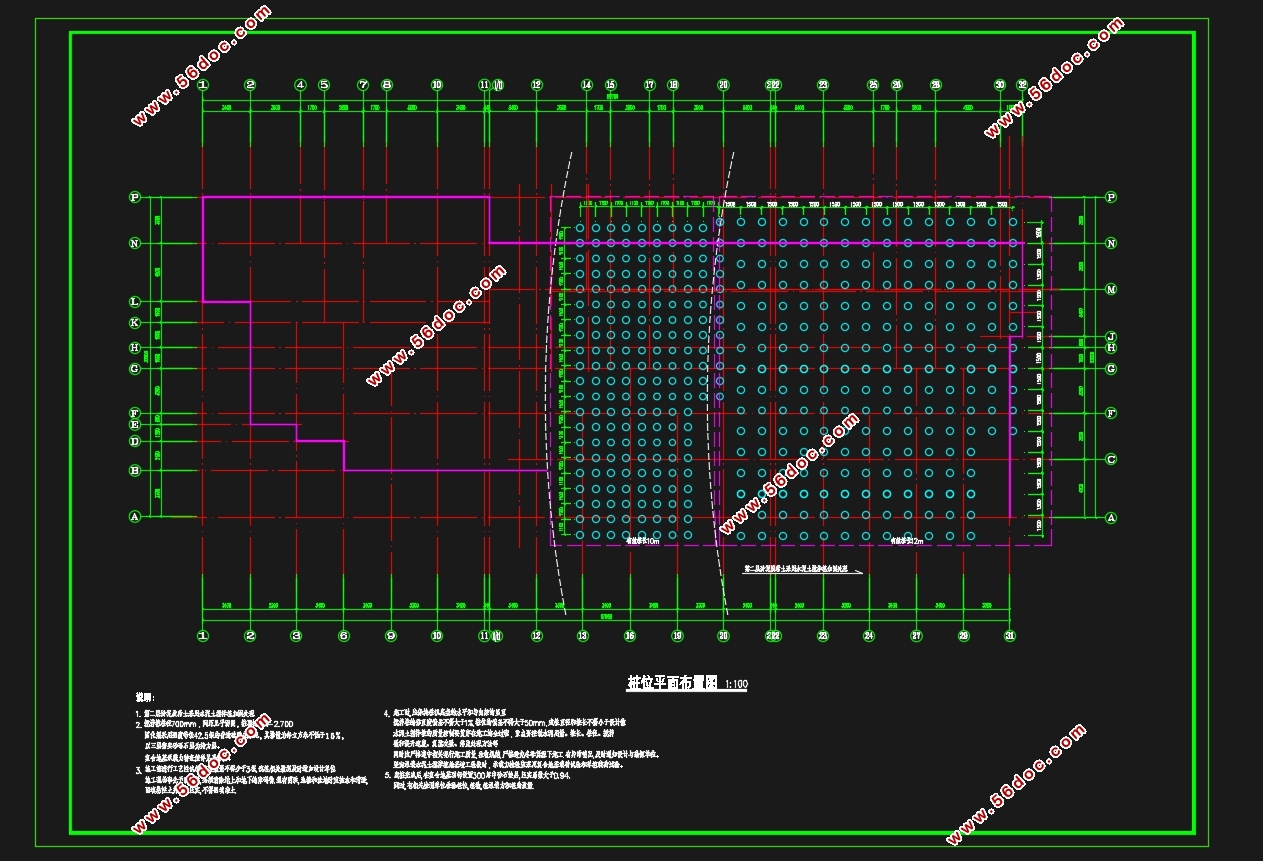Click axis bubble 32 at the top right
The image size is (1263, 861).
tap(1022, 85)
